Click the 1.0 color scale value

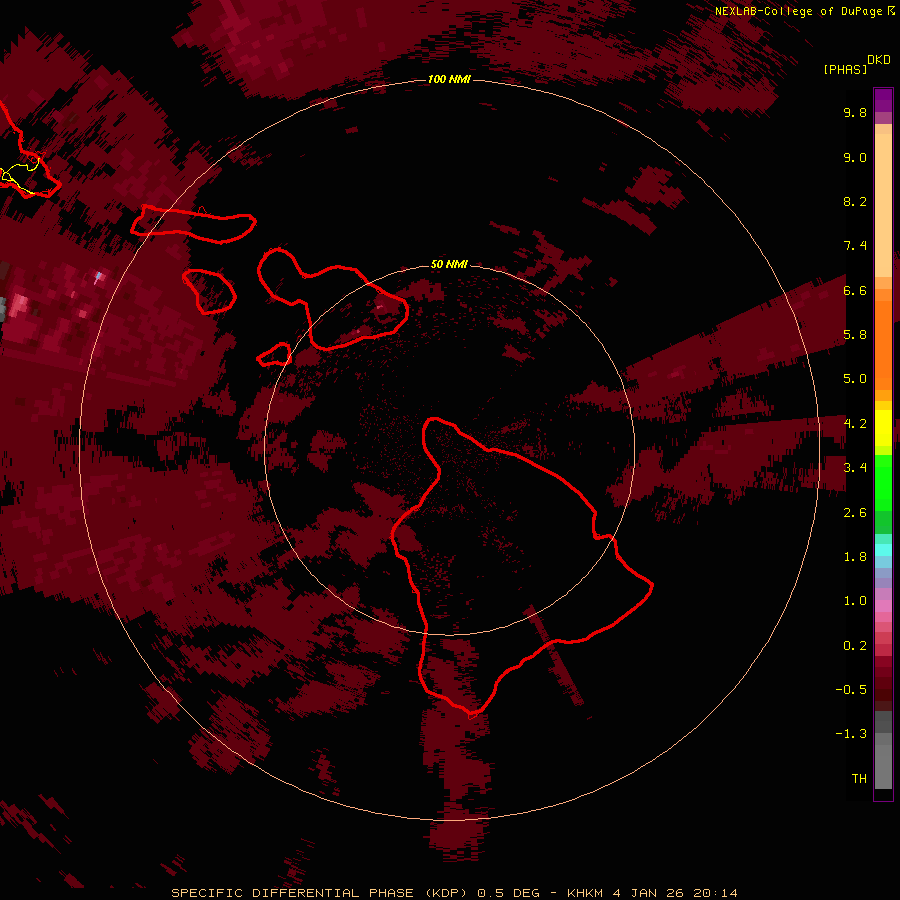point(855,601)
